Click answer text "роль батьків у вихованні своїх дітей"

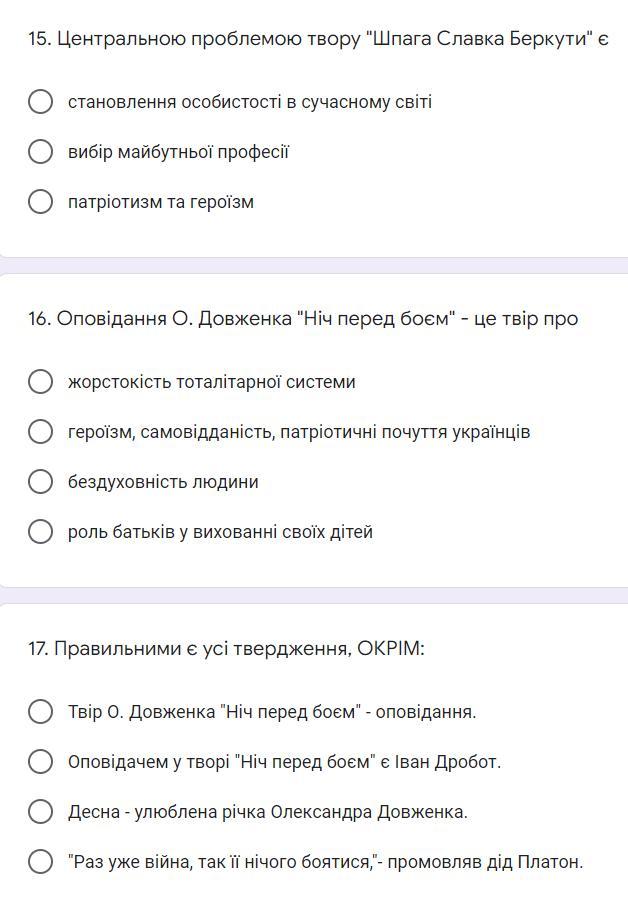pos(220,532)
